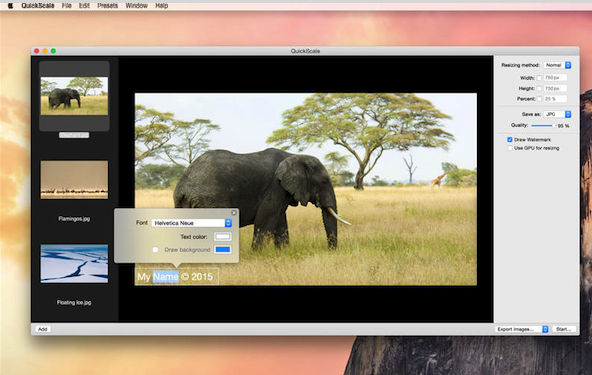Close the QuickScale window
Screen dimensions: 592x375
[x=37, y=51]
